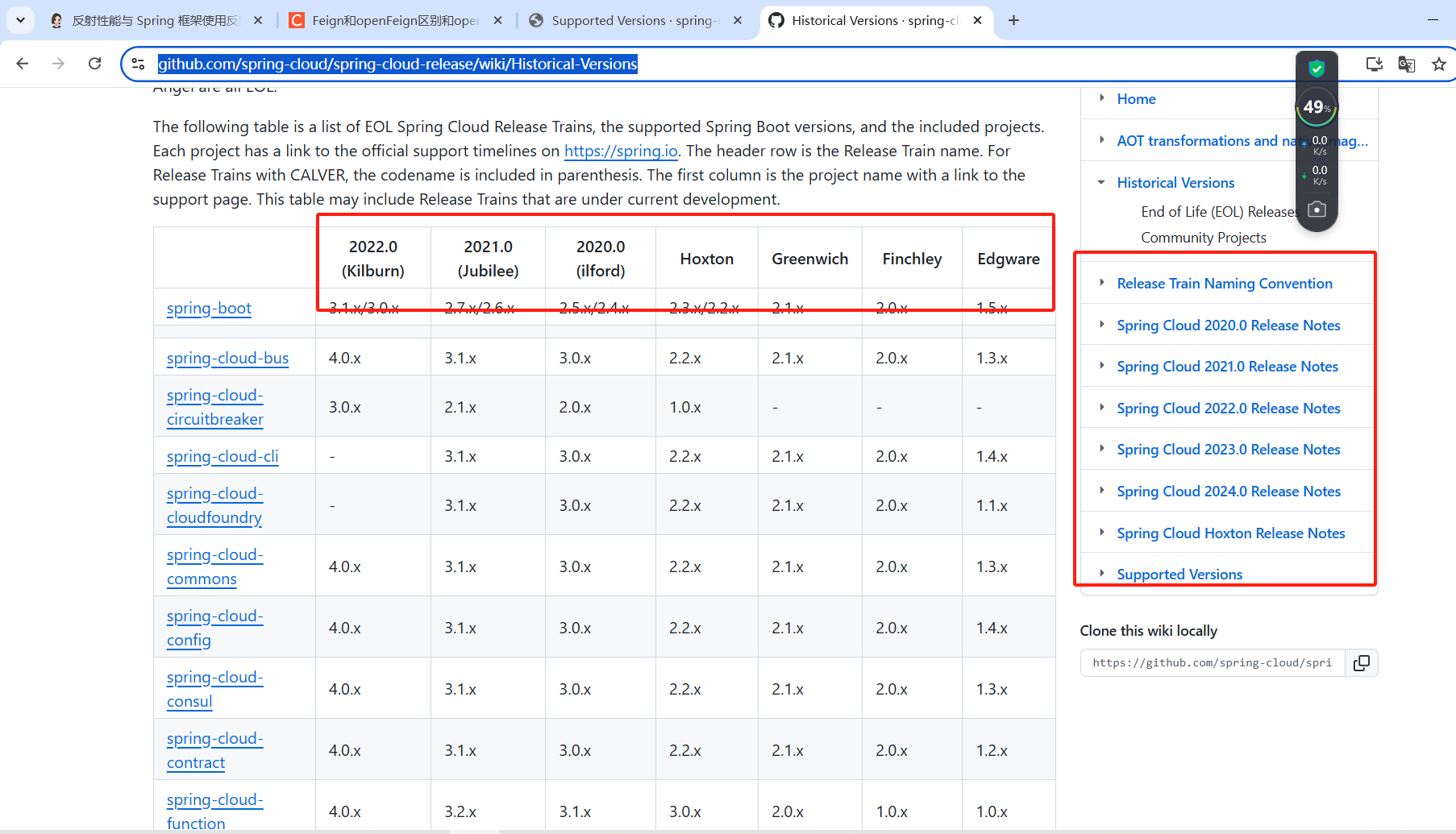Expand Spring Cloud 2022.0 Release Notes entry
The width and height of the screenshot is (1456, 834).
click(1102, 408)
